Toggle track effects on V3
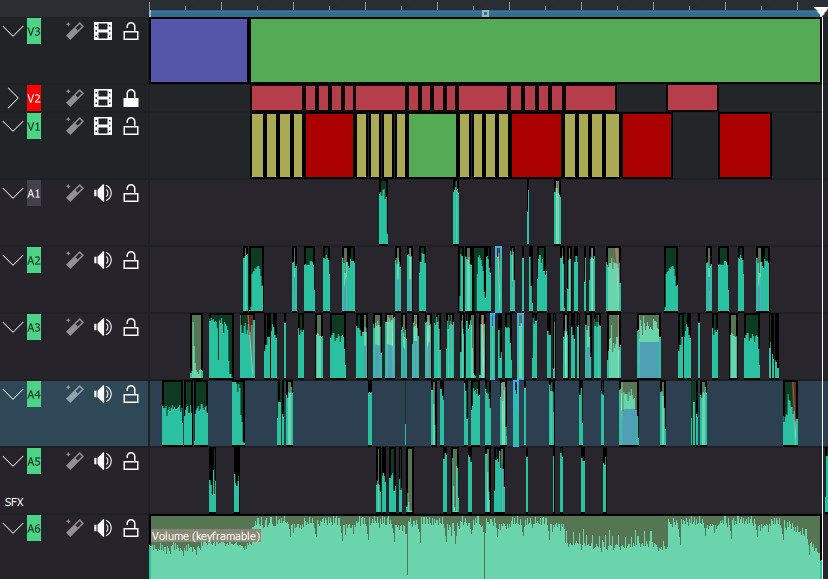Image resolution: width=828 pixels, height=579 pixels. (74, 31)
